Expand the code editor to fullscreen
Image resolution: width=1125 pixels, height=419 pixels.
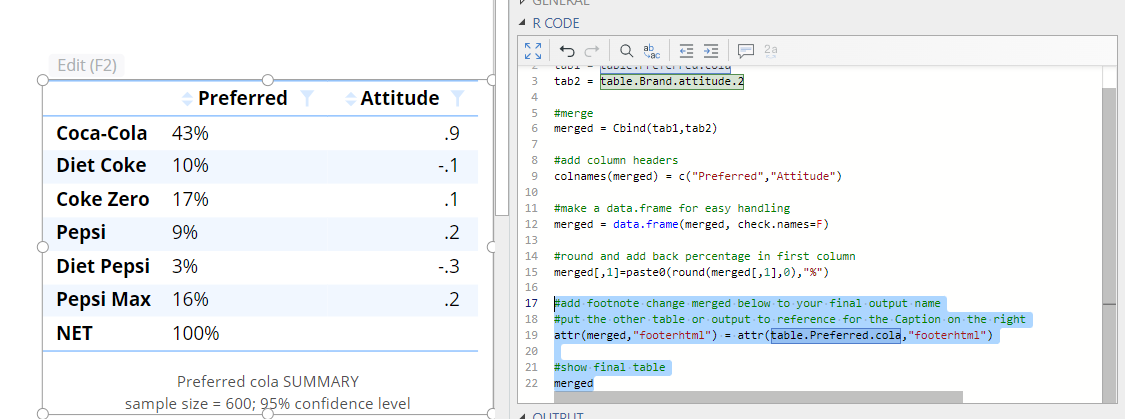coord(533,50)
